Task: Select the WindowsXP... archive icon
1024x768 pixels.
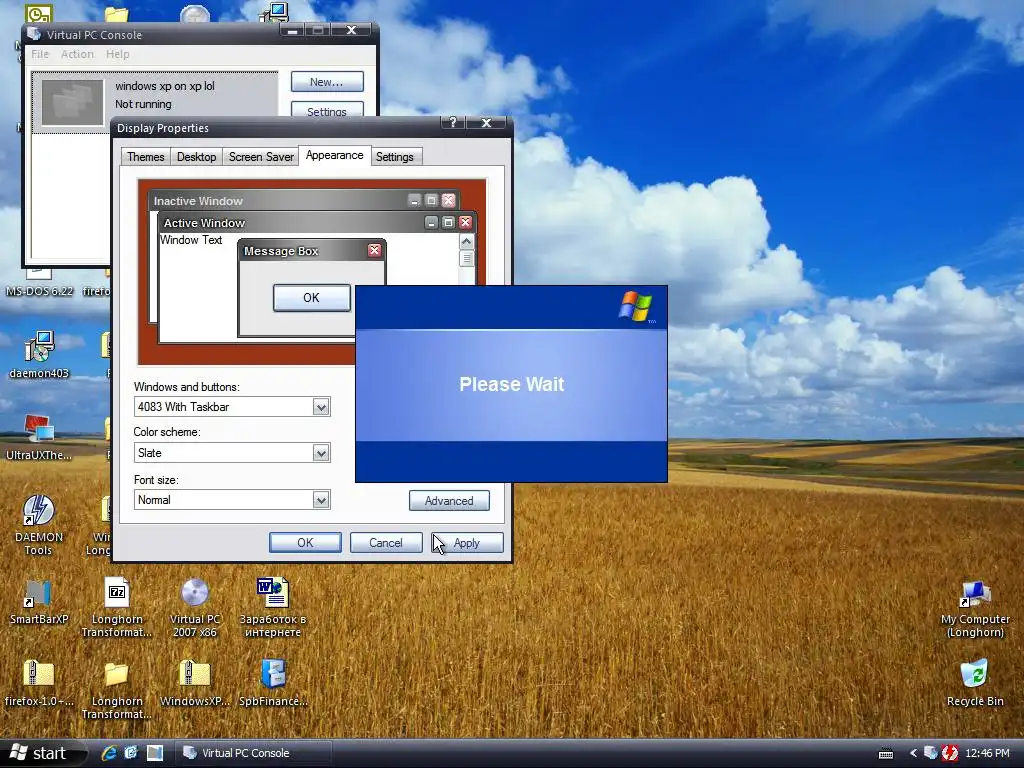Action: pos(195,683)
